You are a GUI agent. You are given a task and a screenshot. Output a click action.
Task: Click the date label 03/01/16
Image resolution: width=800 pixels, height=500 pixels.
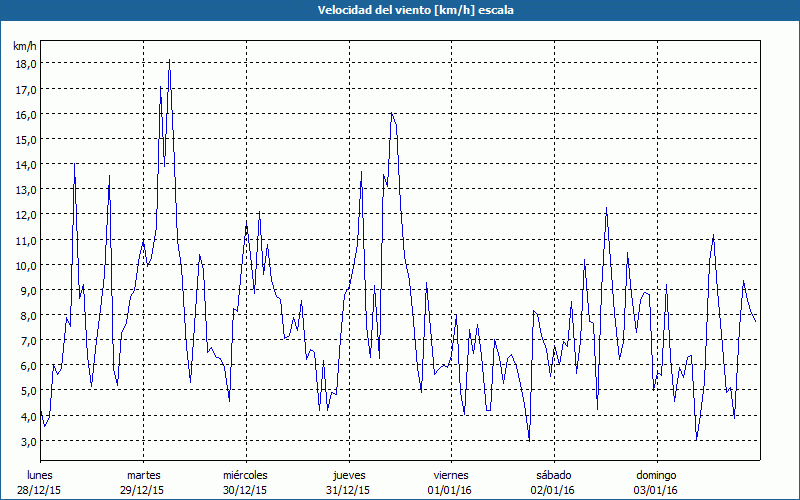coord(656,490)
